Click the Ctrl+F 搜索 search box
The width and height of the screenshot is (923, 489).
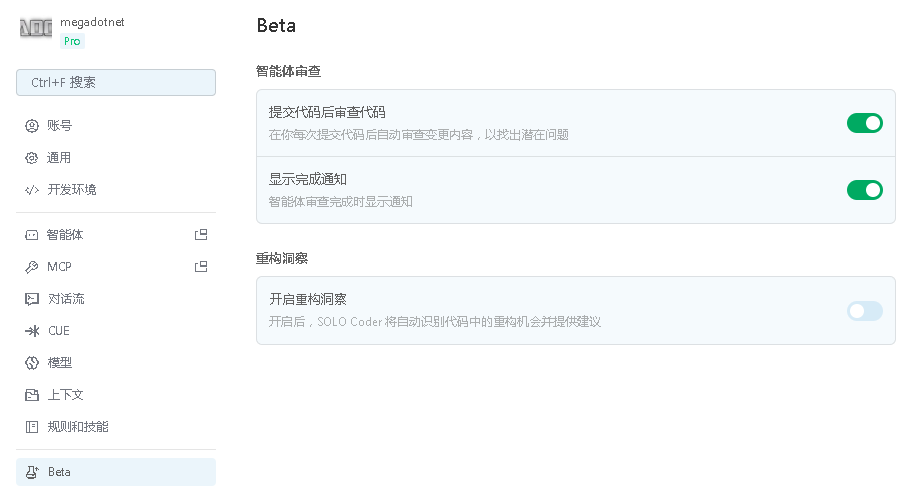[x=116, y=83]
